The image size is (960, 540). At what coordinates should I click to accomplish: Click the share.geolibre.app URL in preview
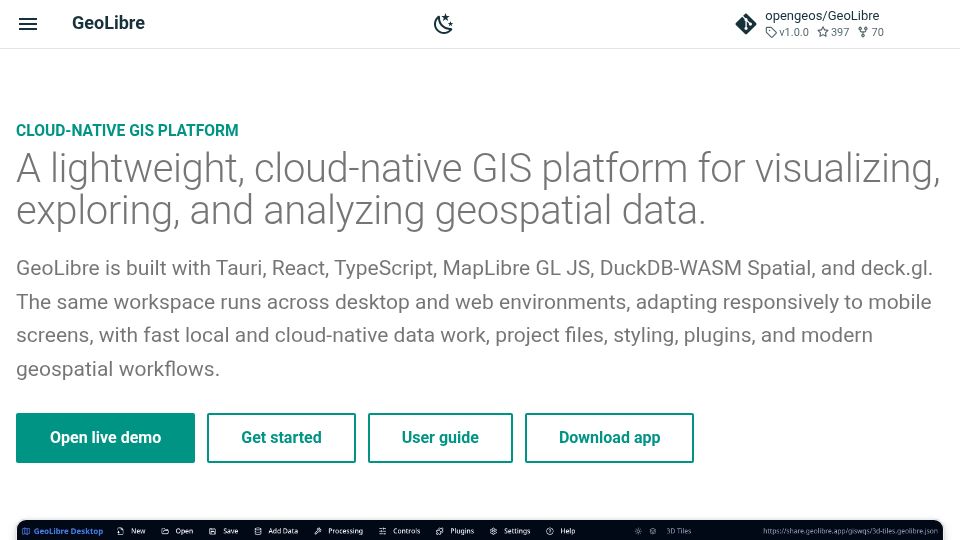click(x=850, y=531)
